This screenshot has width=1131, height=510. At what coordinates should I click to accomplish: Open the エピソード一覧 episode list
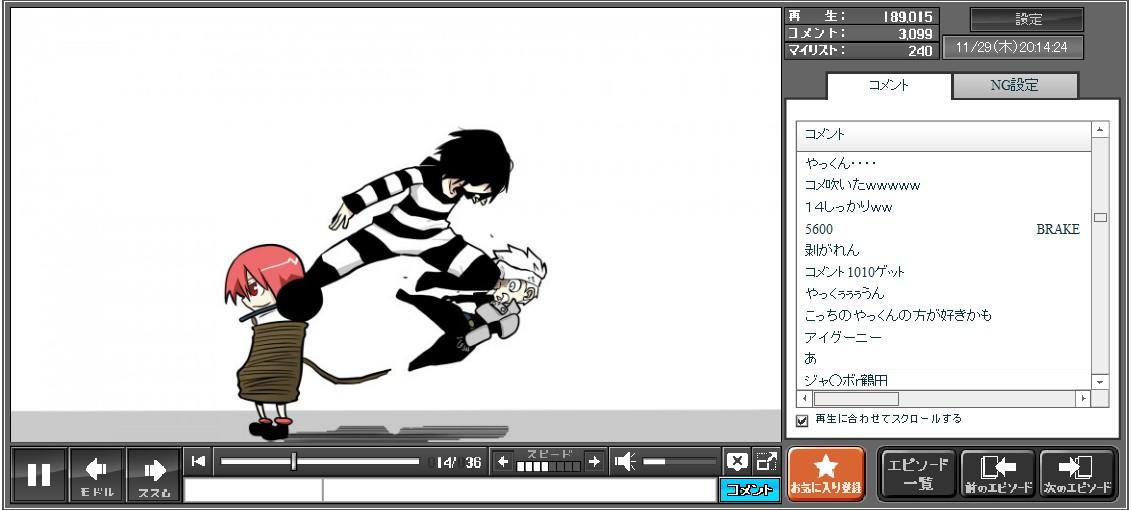[917, 473]
